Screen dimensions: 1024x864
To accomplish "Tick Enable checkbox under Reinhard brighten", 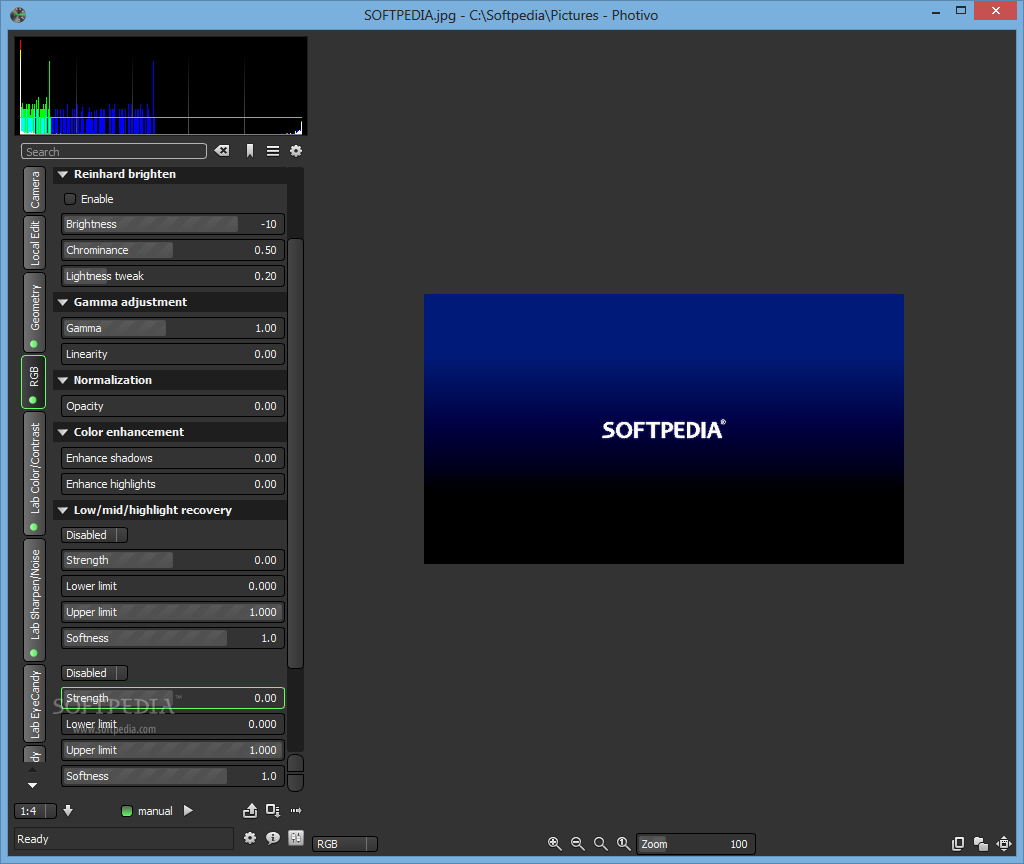I will (70, 199).
